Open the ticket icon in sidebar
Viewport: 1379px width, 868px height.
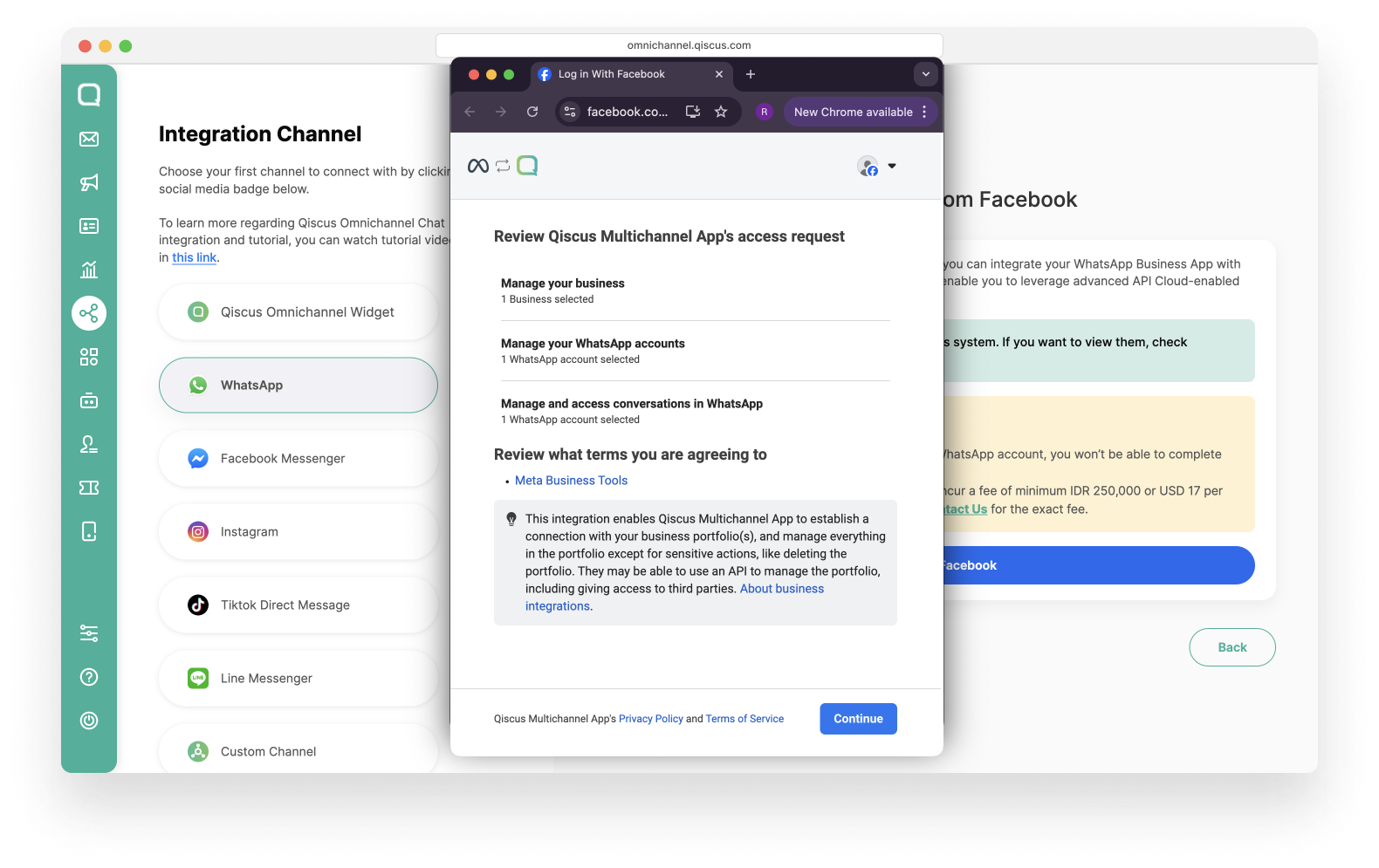click(89, 488)
